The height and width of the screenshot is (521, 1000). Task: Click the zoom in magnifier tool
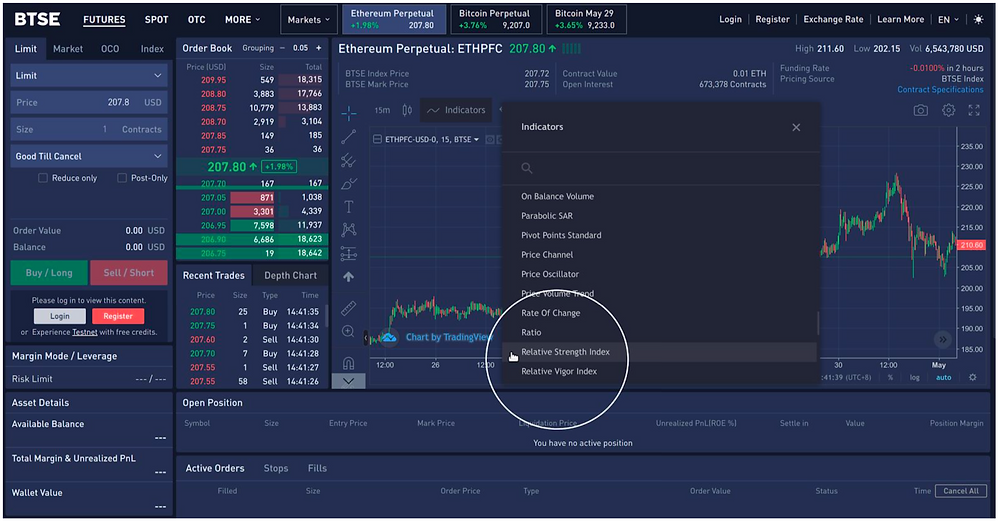(x=349, y=332)
